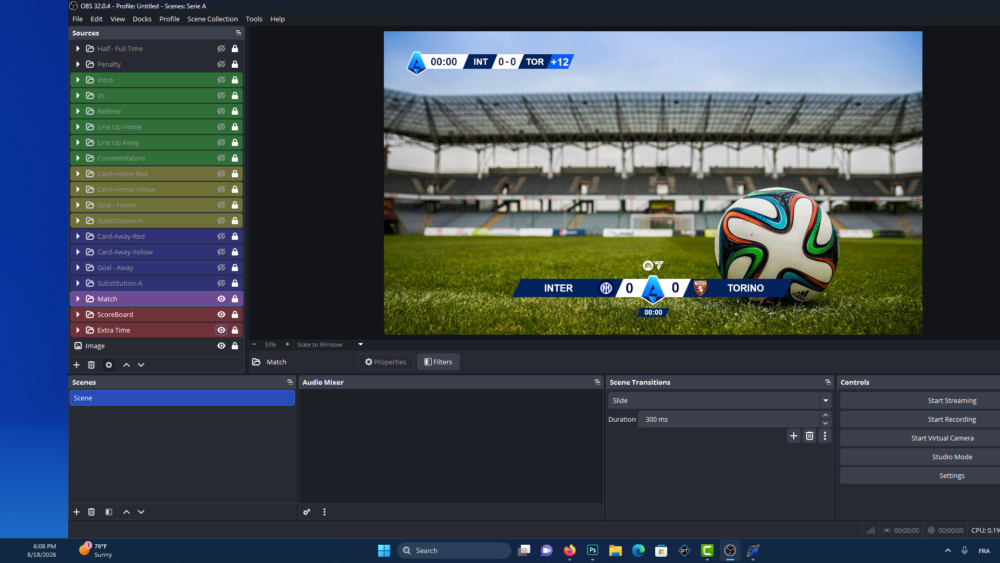Expand the Match group

[x=78, y=299]
